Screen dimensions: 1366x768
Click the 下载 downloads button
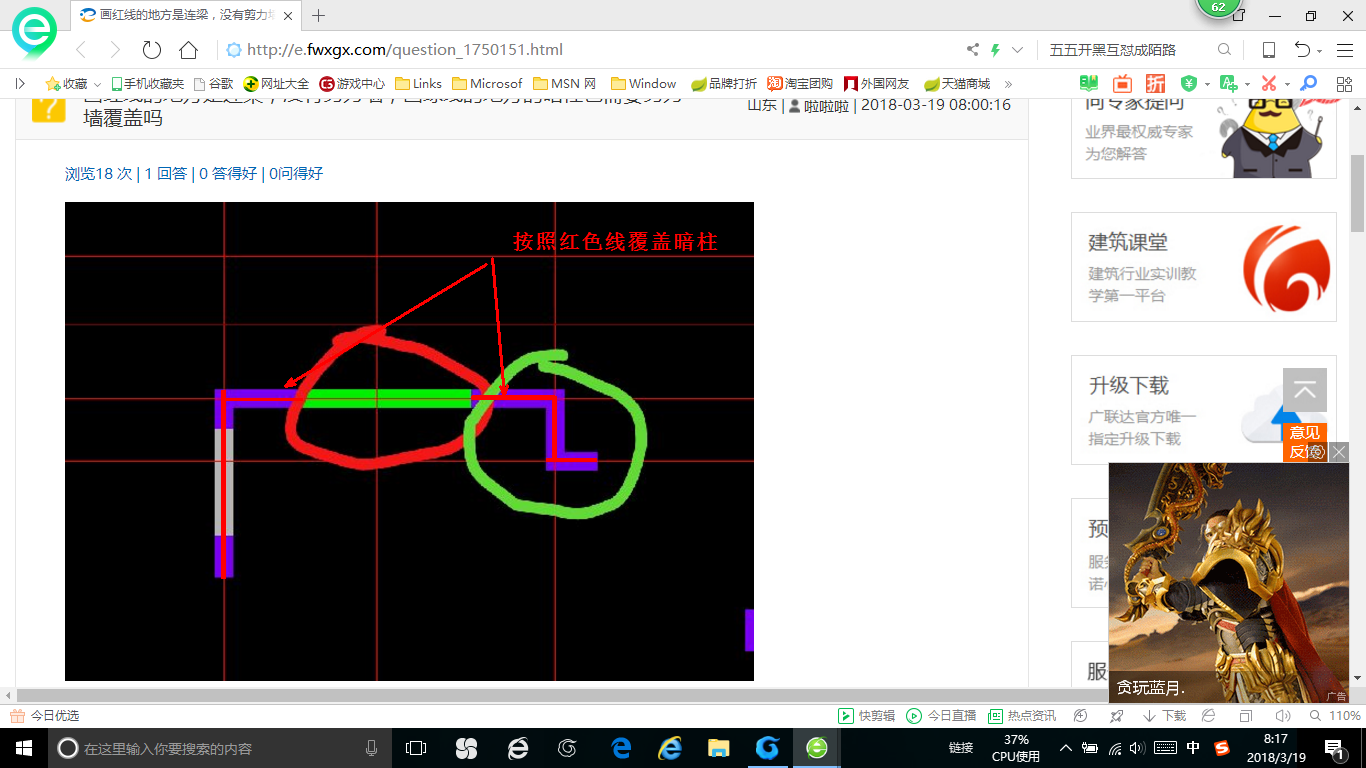[1164, 716]
